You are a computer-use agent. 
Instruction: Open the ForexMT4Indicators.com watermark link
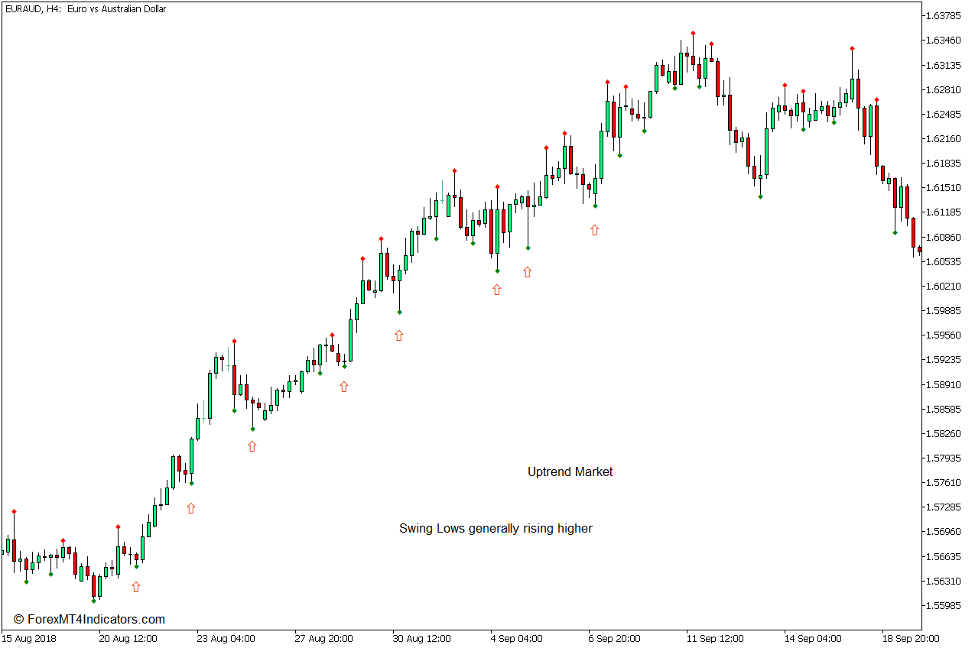coord(89,619)
